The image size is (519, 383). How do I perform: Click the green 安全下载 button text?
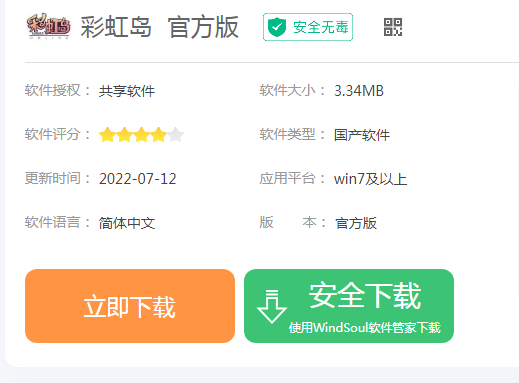365,295
